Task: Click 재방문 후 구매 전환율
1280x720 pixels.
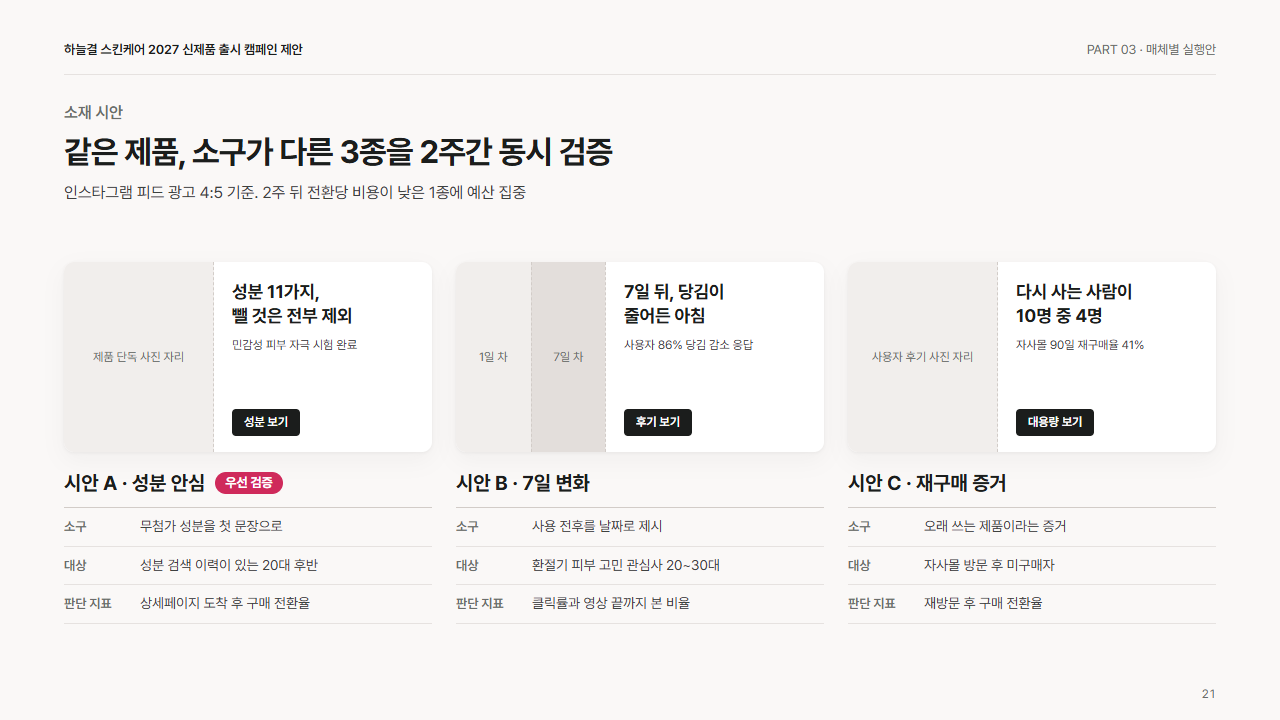Action: (x=983, y=603)
